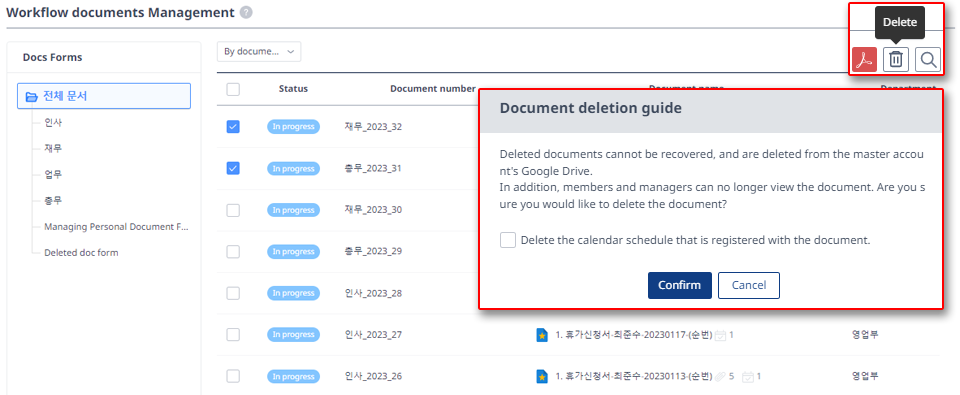Screen dimensions: 960x395
Task: Click the Status column header
Action: click(x=293, y=89)
